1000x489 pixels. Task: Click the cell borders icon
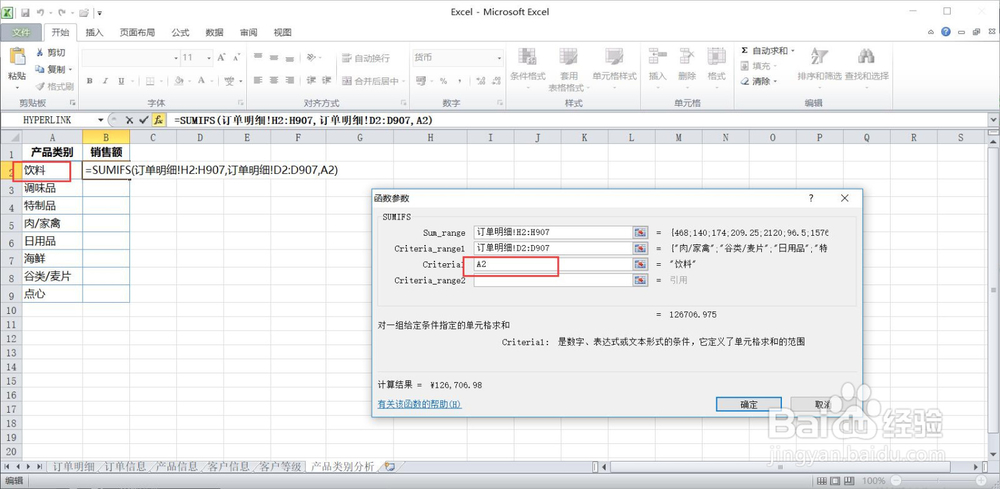(149, 81)
